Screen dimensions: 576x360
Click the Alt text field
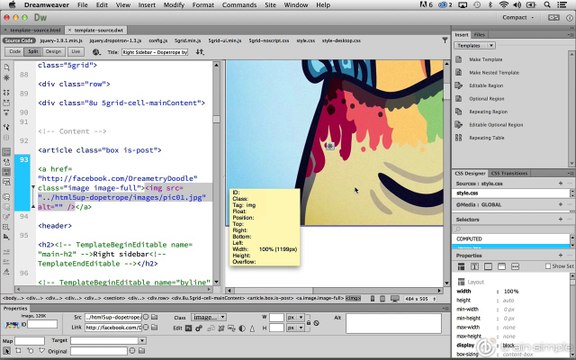(393, 323)
